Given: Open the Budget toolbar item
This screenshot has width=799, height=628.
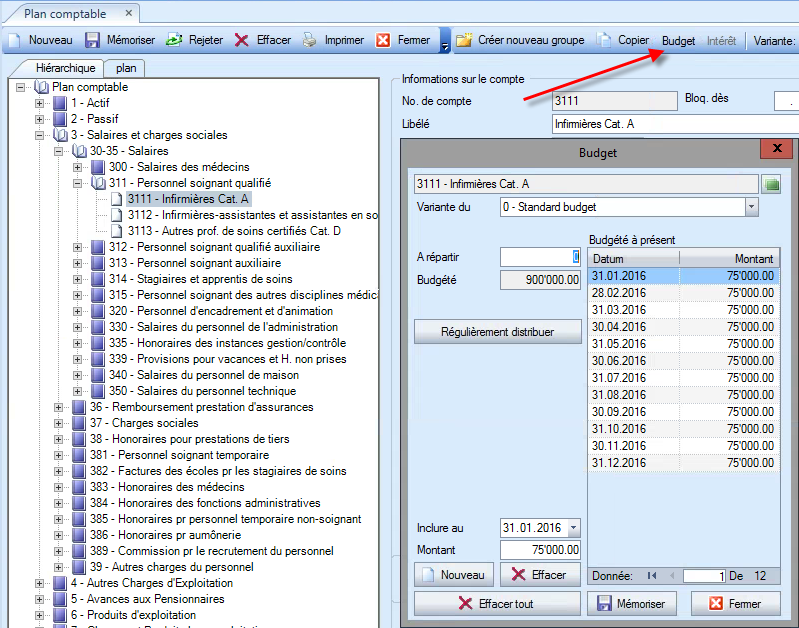Looking at the screenshot, I should coord(678,41).
